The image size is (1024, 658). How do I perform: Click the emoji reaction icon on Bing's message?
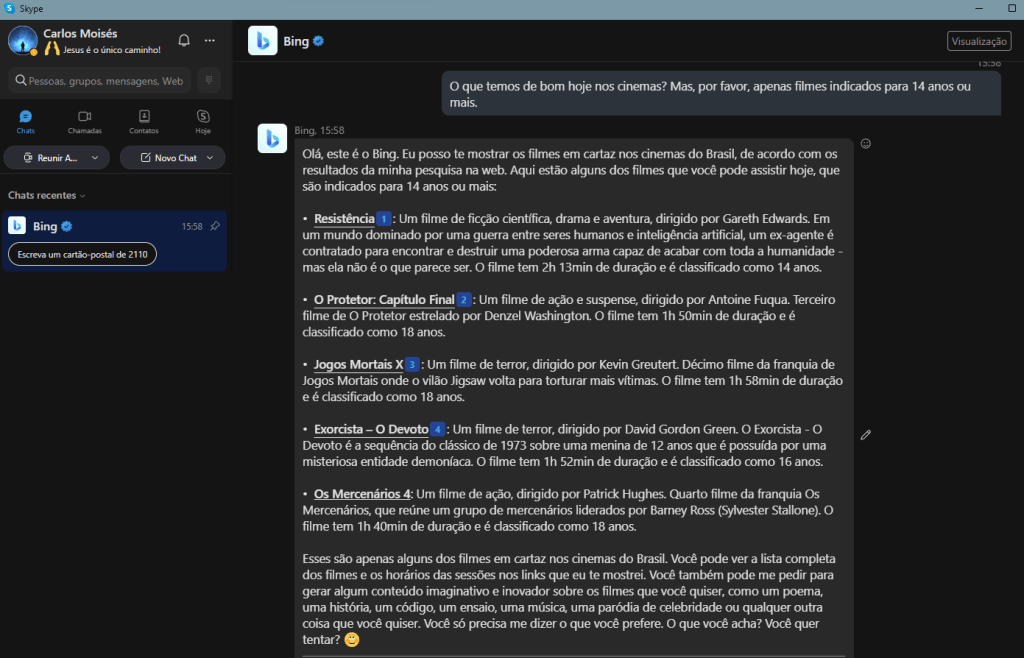866,143
